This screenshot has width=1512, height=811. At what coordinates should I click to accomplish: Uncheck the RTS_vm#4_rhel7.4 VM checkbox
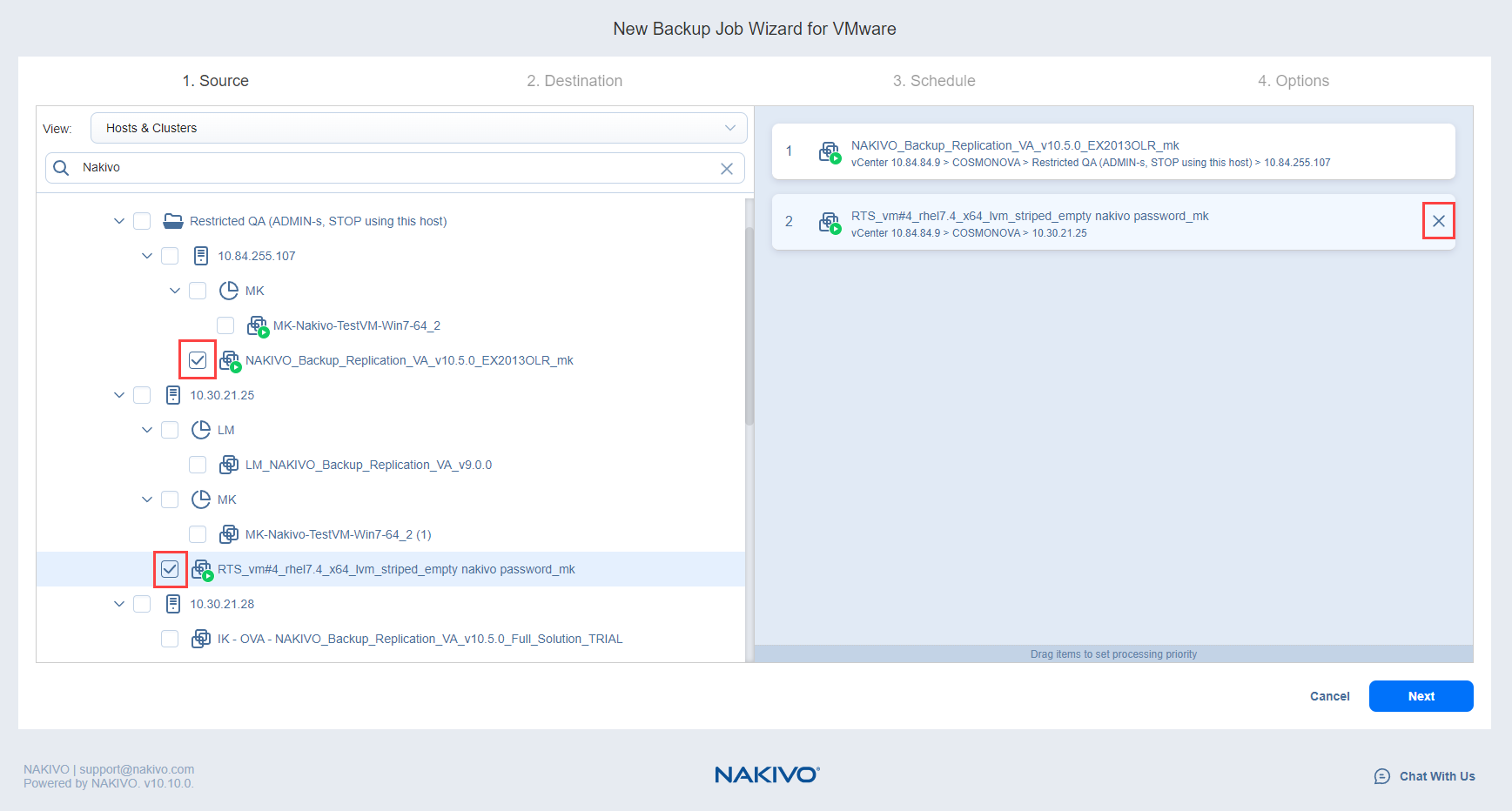pos(170,569)
